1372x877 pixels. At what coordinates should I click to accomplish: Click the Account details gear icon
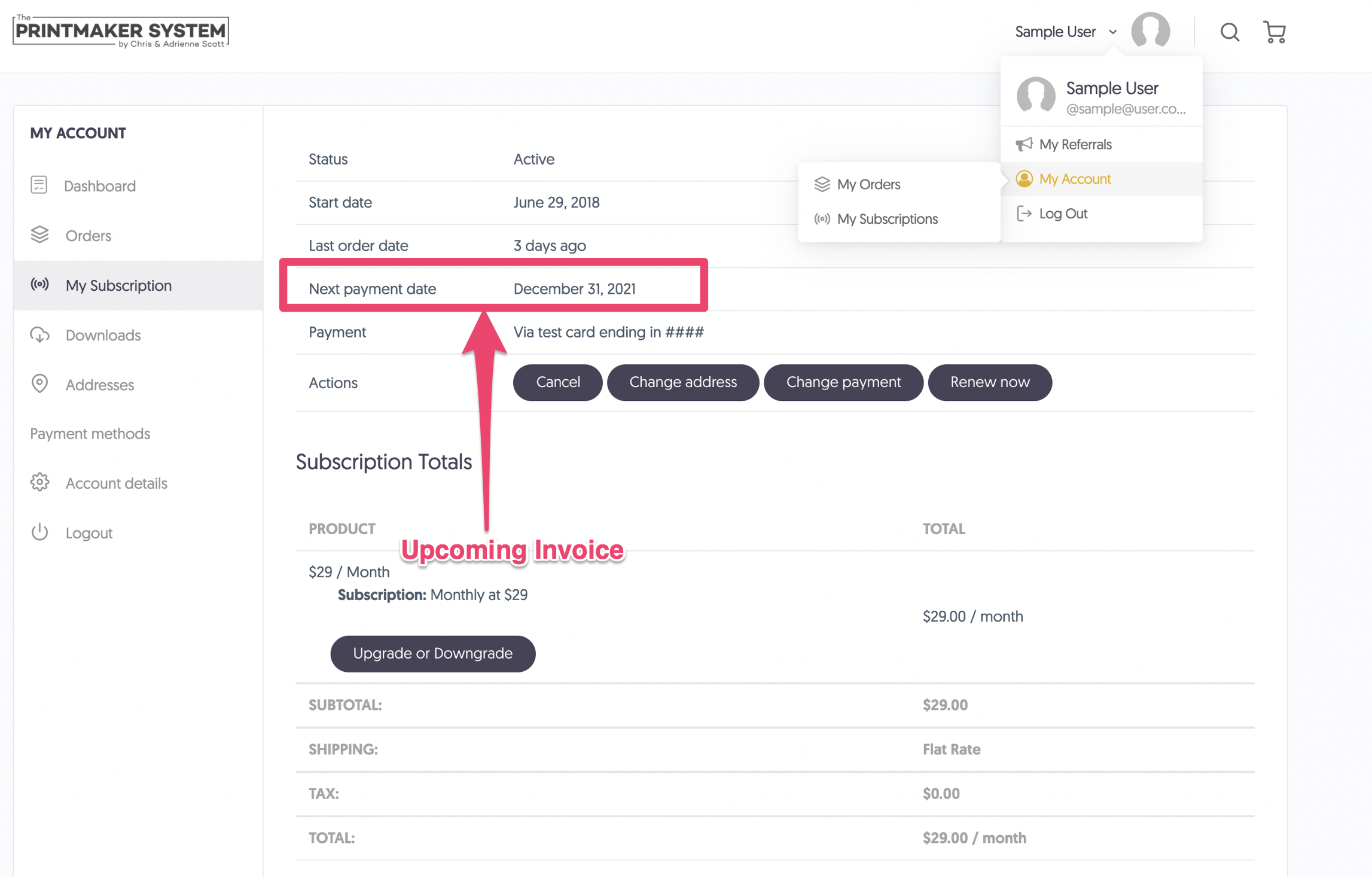[39, 482]
